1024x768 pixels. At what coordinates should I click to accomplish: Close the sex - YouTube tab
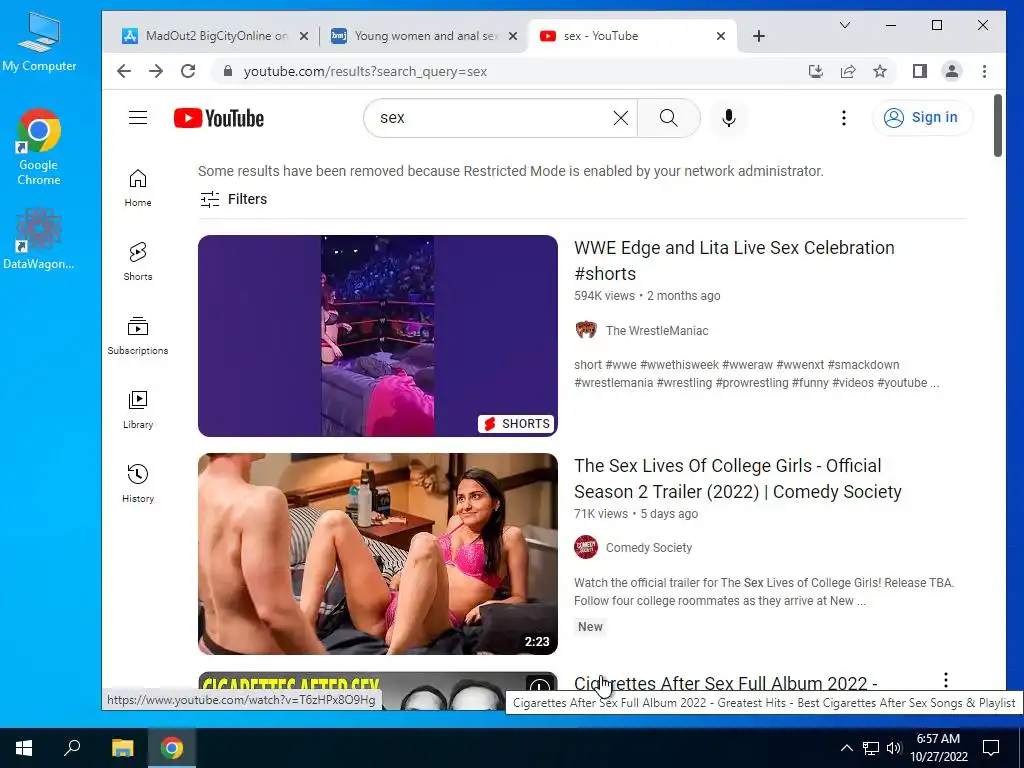pos(720,36)
